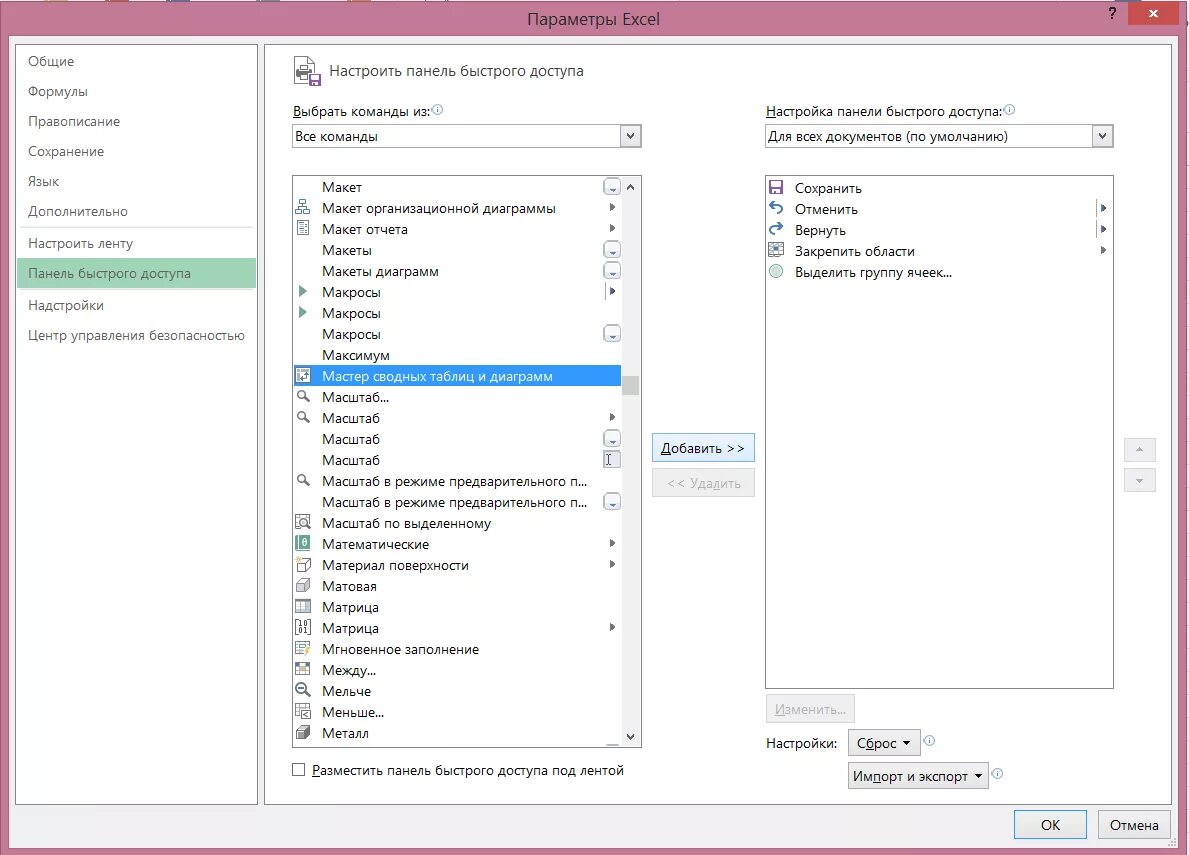The image size is (1189, 855).
Task: Click the 'Меньше...' rule icon
Action: pos(303,712)
